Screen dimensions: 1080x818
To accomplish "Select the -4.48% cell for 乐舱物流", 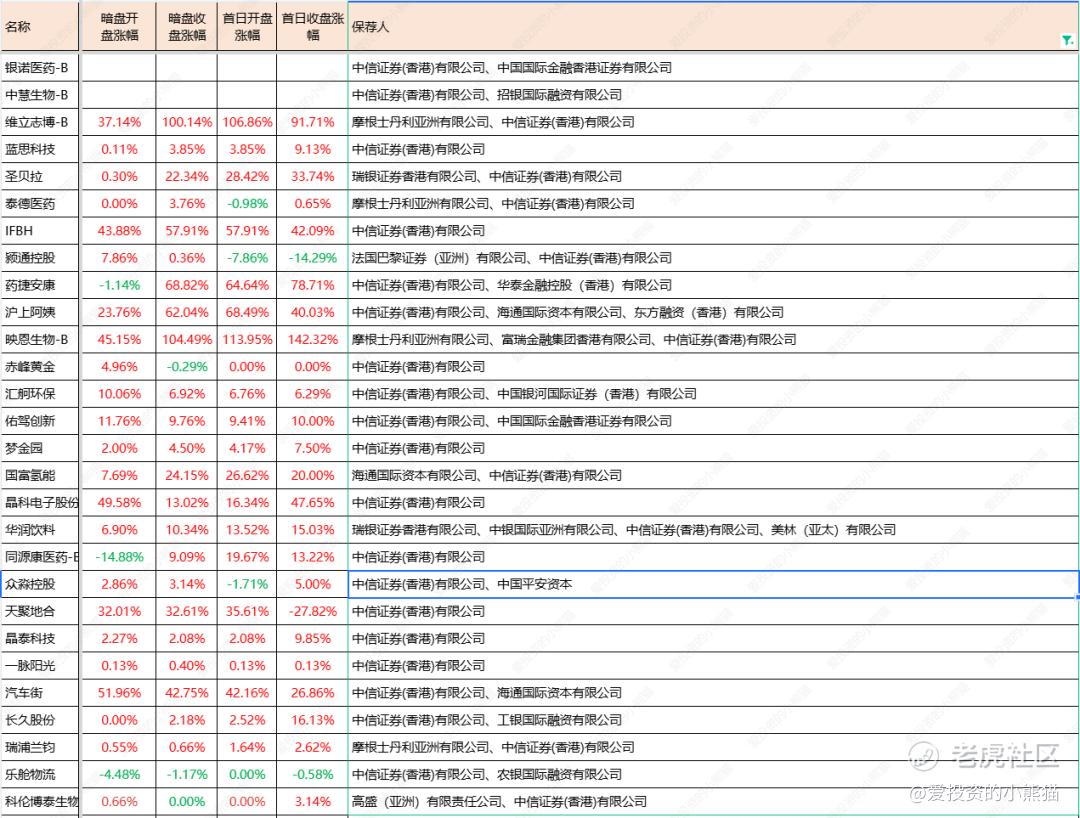I will click(118, 775).
